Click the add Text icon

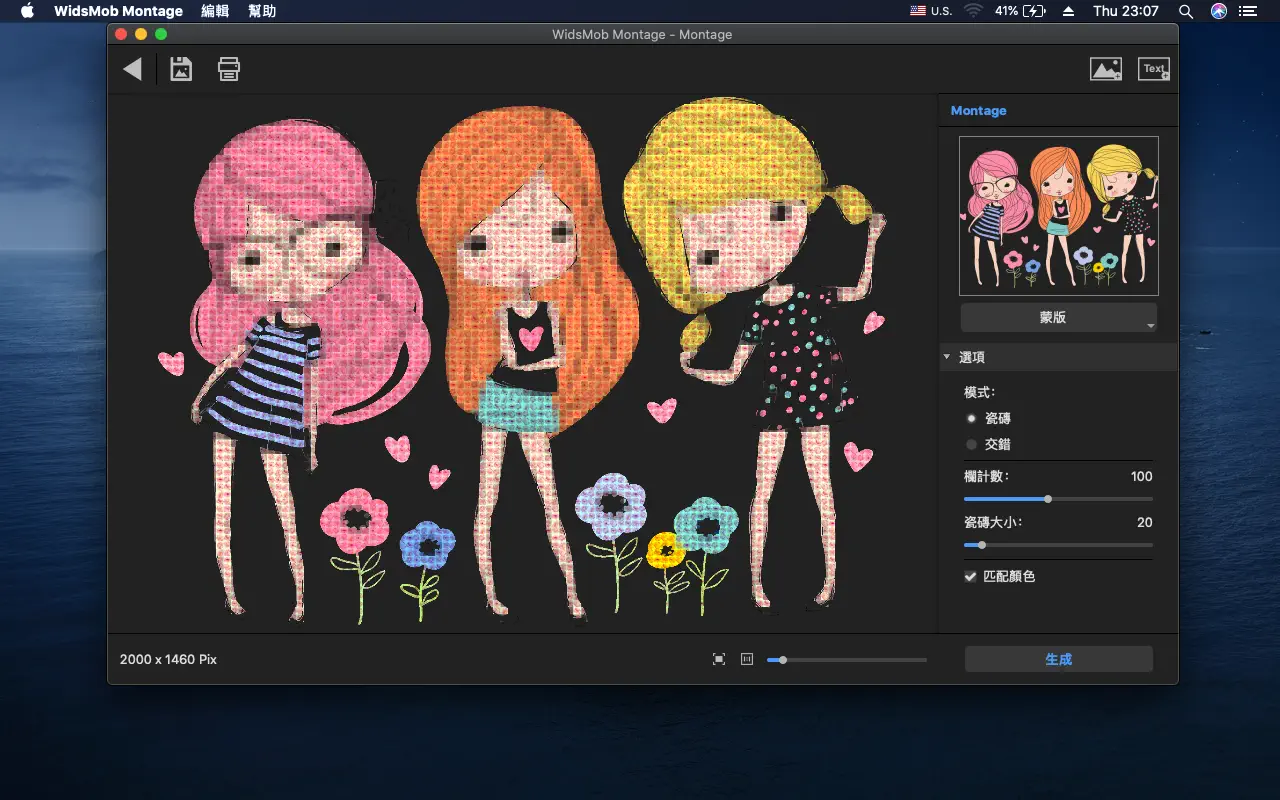click(x=1154, y=69)
